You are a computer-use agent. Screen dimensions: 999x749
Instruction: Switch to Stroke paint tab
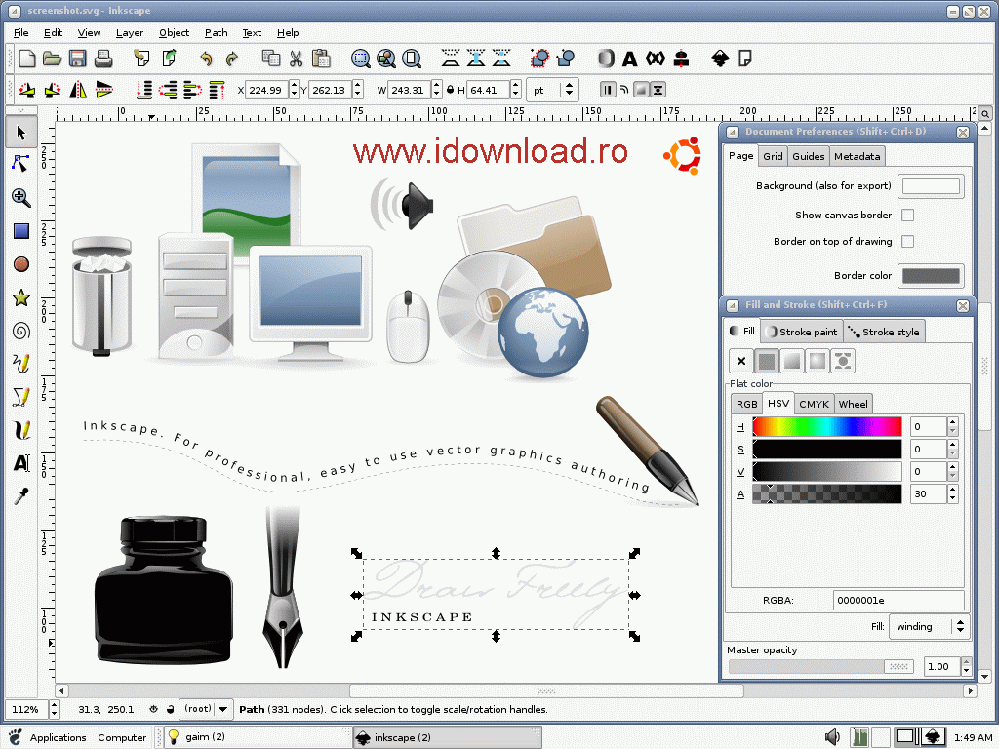coord(802,331)
